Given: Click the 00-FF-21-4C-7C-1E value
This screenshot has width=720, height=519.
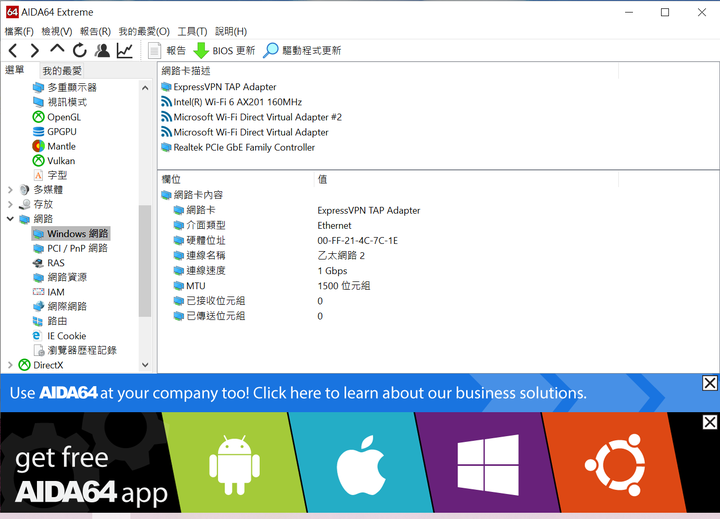Looking at the screenshot, I should click(357, 241).
